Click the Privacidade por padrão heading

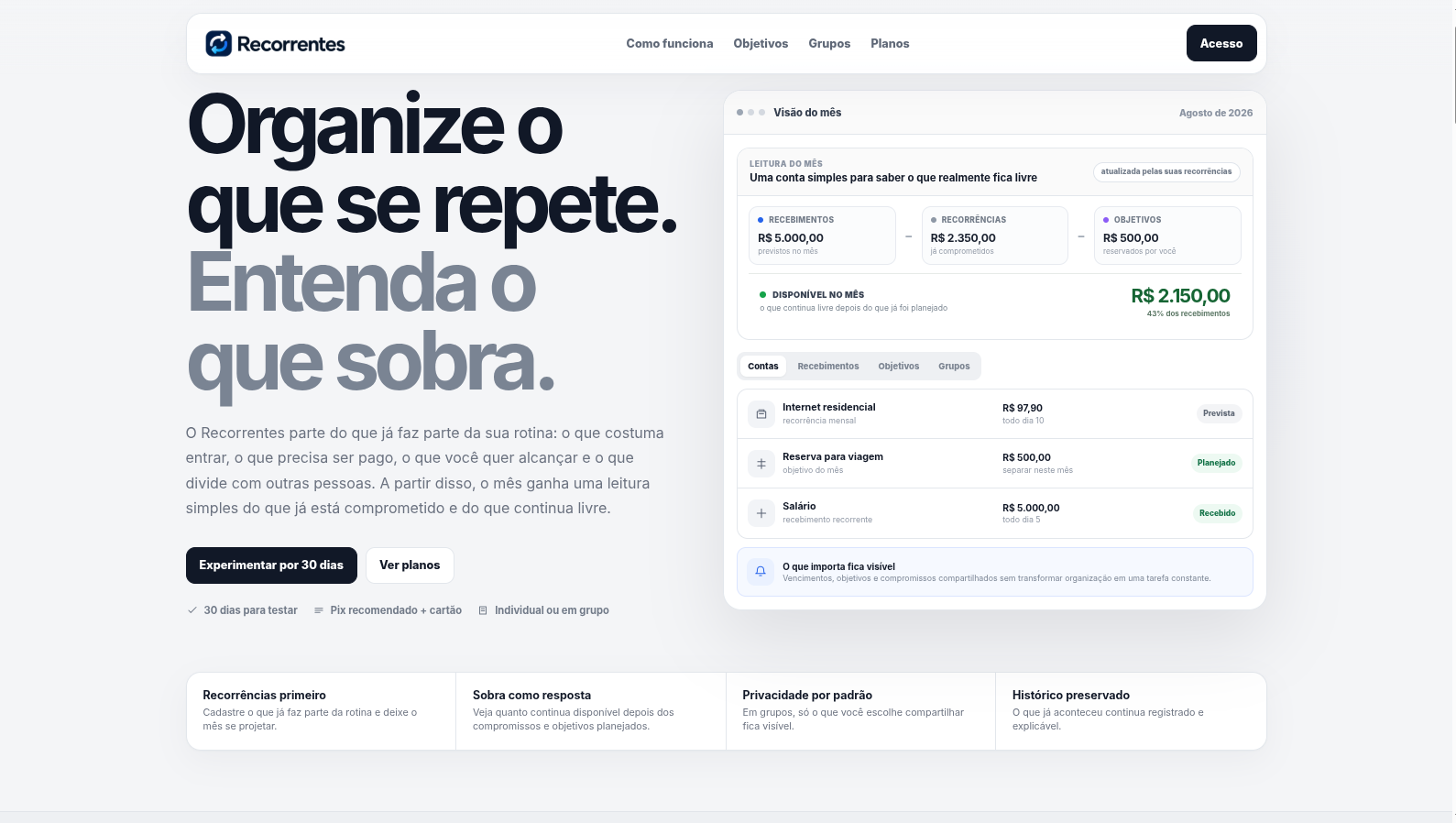click(807, 696)
